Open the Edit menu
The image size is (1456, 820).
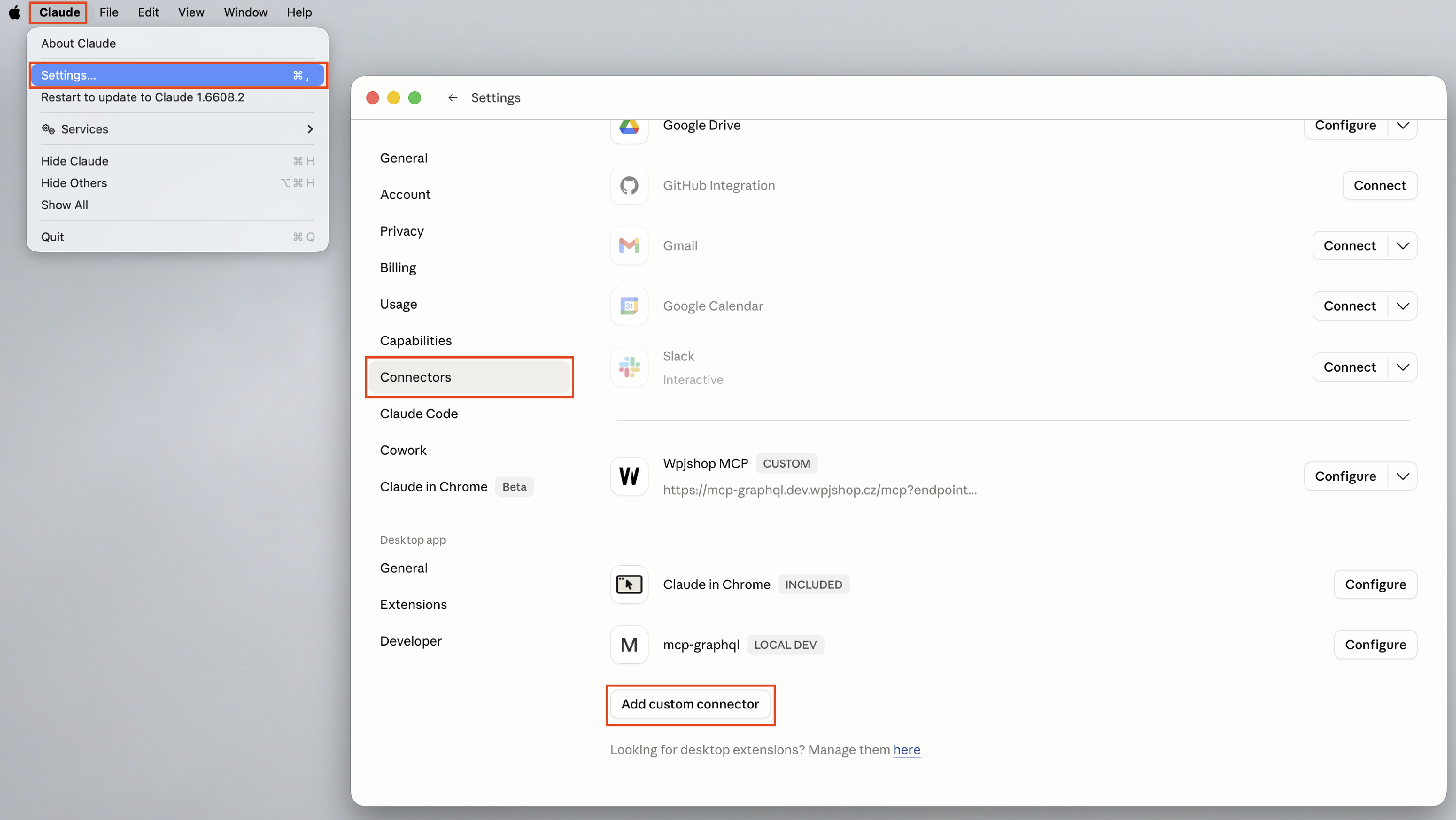tap(148, 12)
